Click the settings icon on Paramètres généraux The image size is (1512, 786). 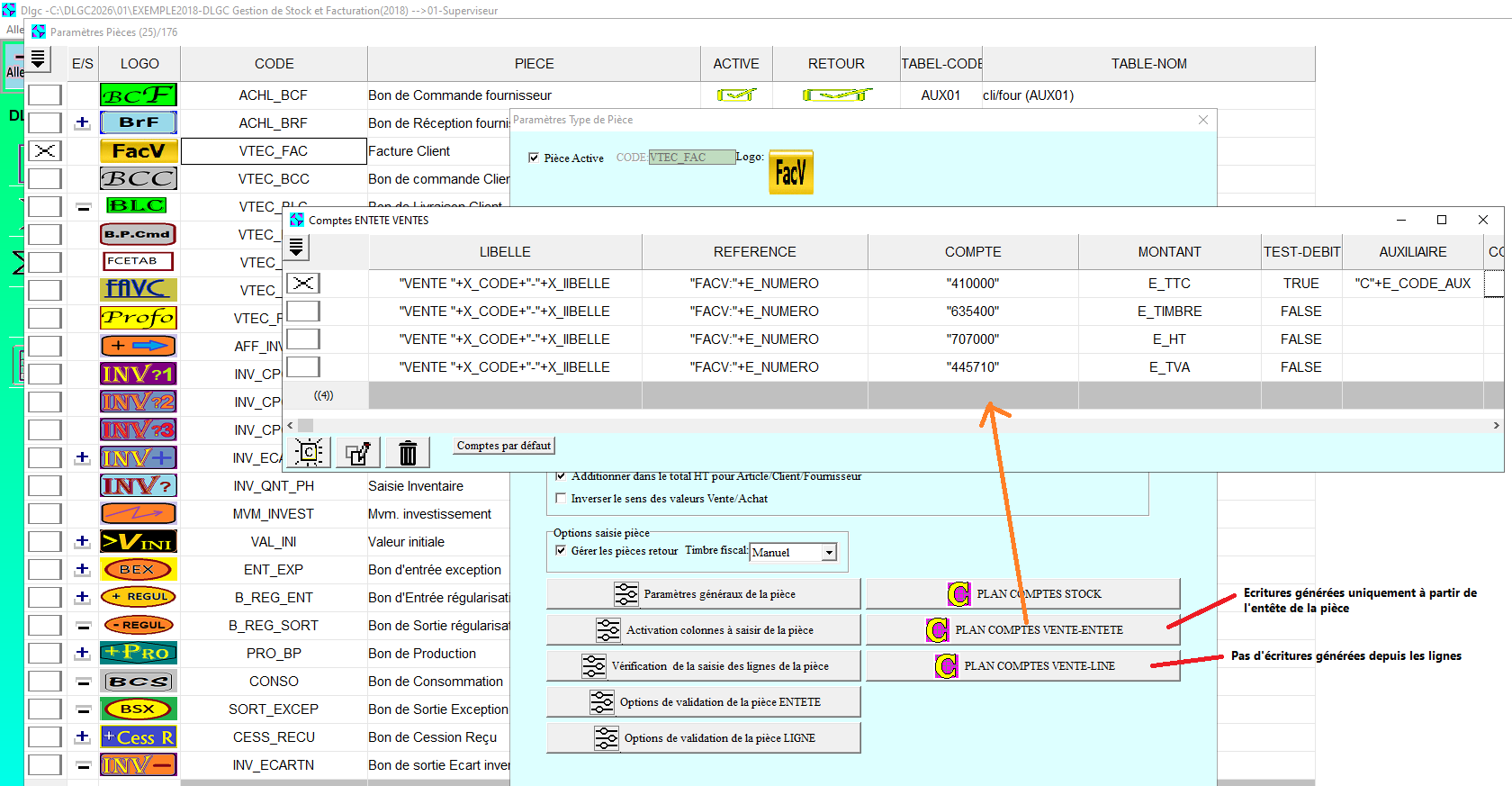coord(625,594)
